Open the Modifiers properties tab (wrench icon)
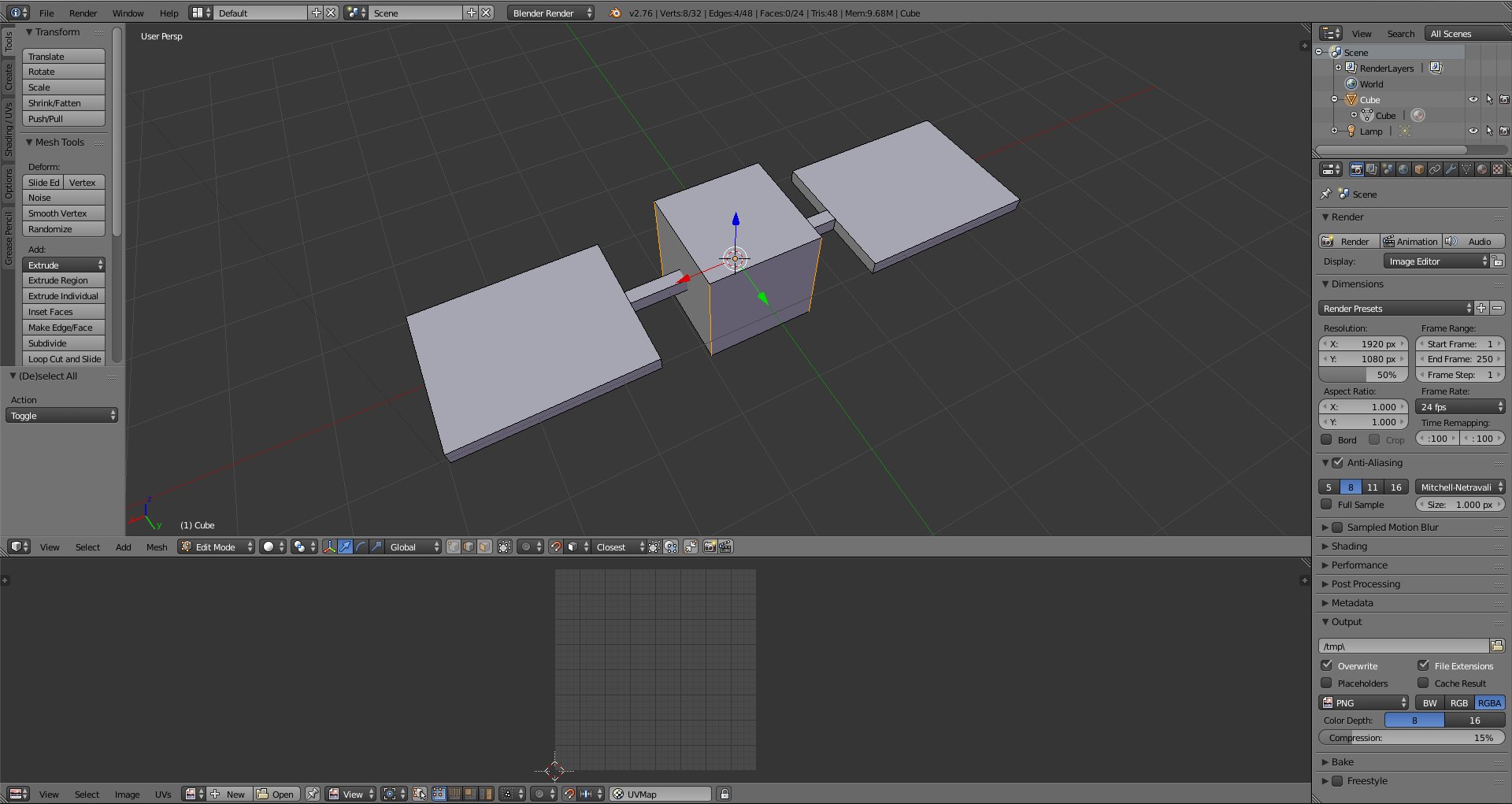Viewport: 1512px width, 804px height. [1451, 169]
